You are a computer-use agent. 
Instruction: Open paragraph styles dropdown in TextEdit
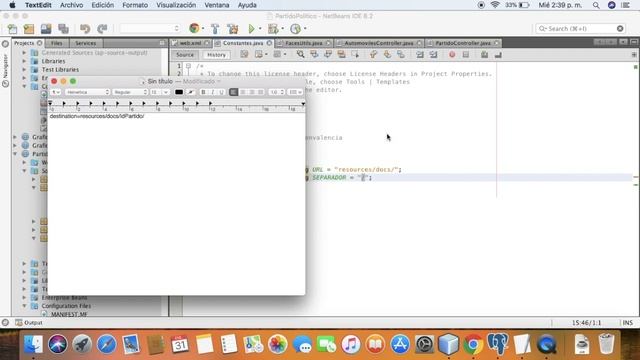point(56,92)
